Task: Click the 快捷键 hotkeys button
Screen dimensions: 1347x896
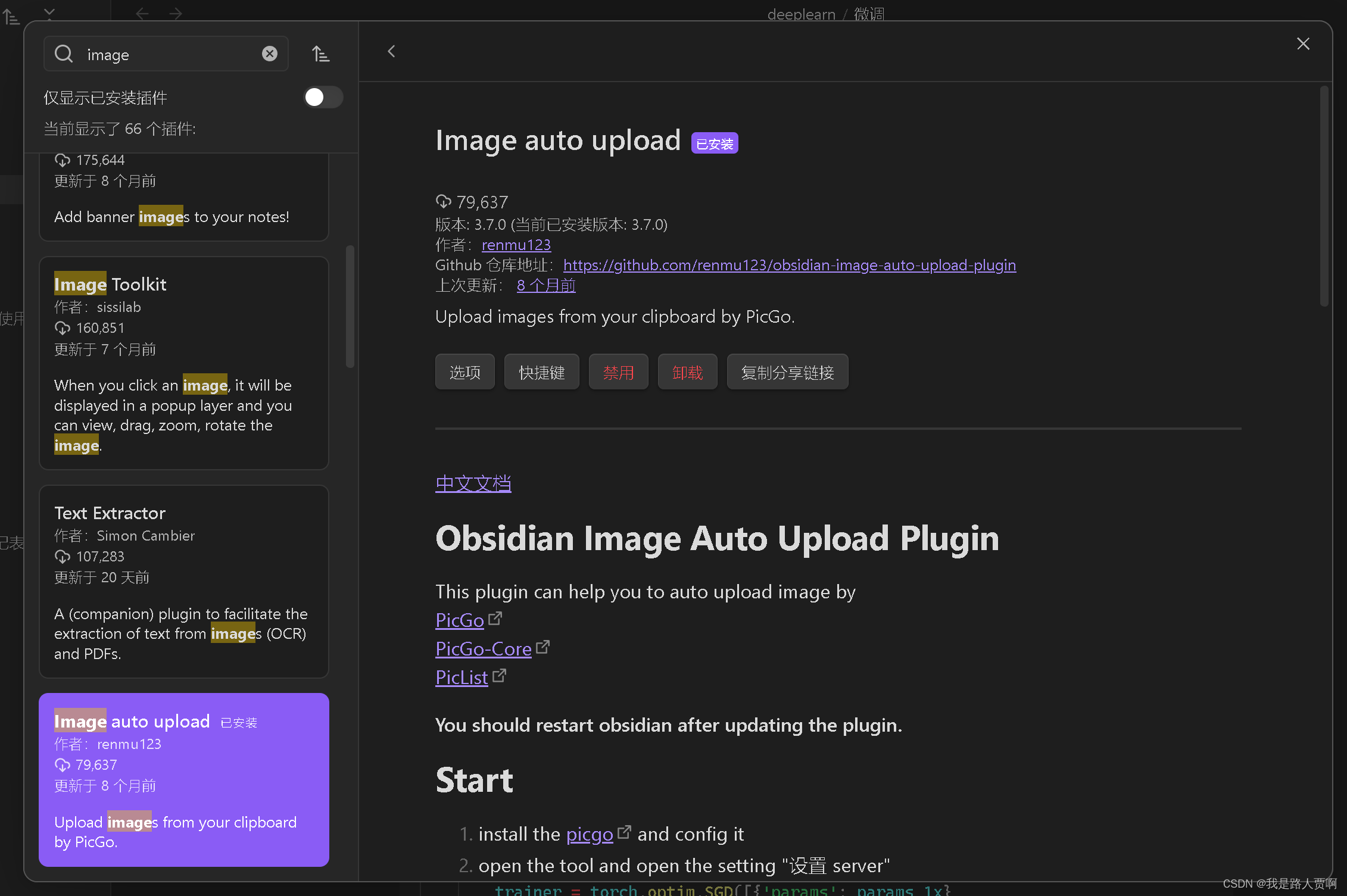Action: 542,372
